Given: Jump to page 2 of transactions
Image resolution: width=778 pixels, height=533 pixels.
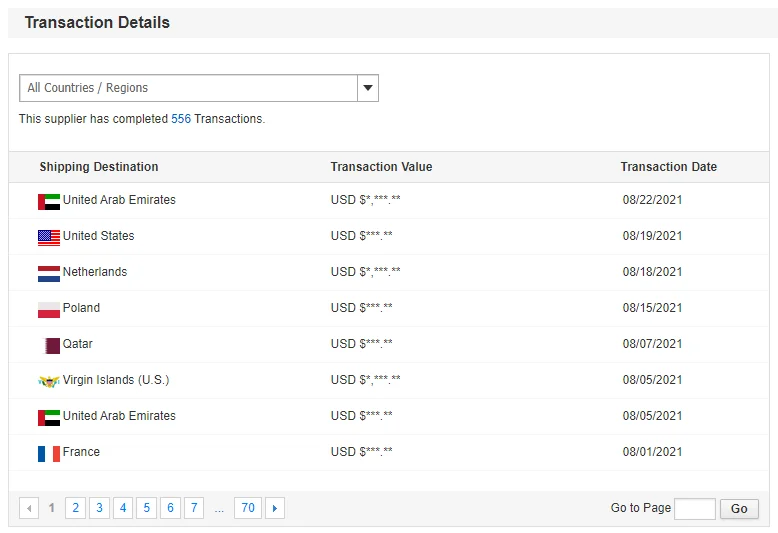Looking at the screenshot, I should (x=75, y=508).
